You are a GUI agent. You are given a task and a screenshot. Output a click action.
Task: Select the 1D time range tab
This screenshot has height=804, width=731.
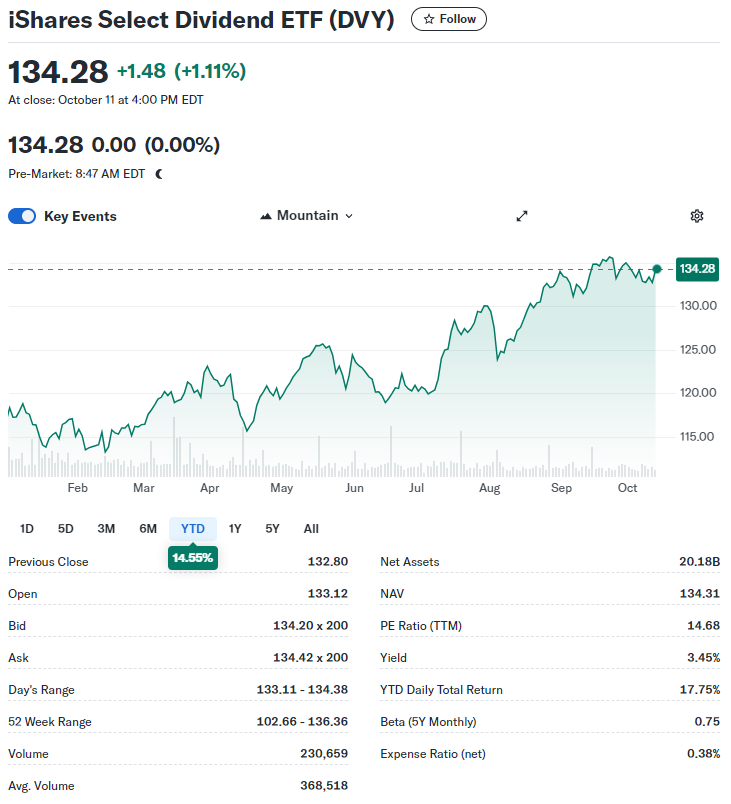[x=27, y=529]
